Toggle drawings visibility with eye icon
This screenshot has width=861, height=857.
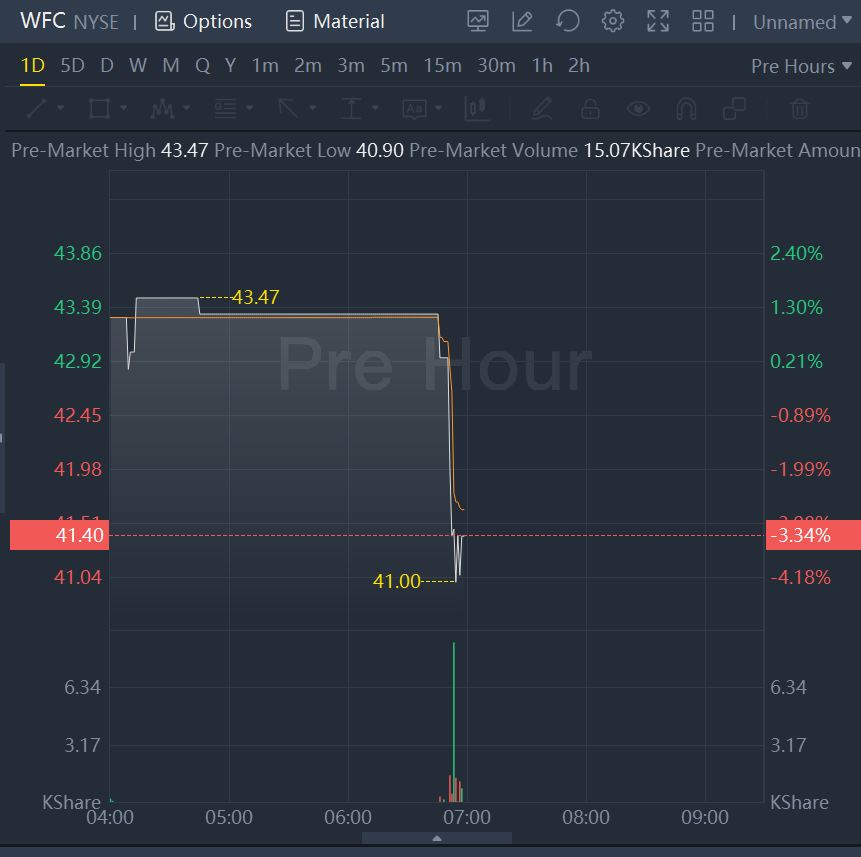(x=638, y=108)
